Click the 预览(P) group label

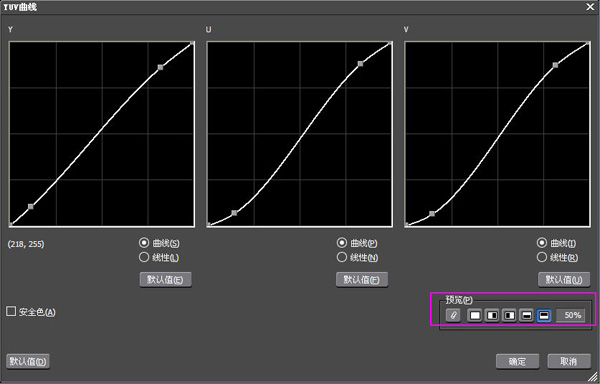(x=459, y=299)
